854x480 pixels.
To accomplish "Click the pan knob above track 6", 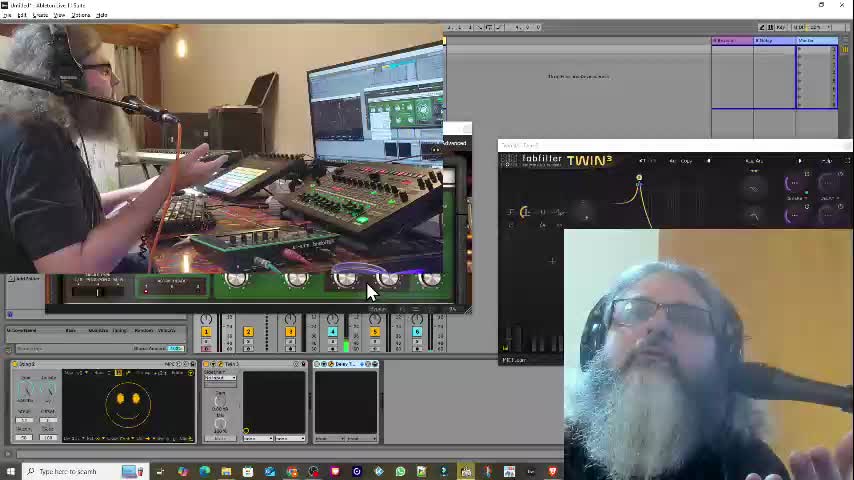I will [x=417, y=319].
